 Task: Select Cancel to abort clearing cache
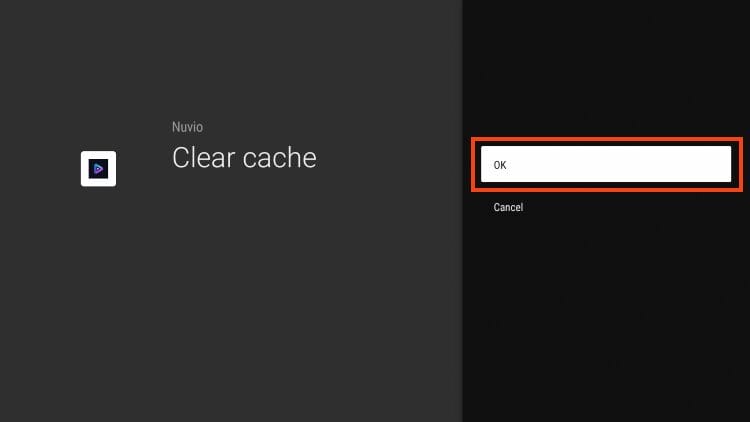508,207
